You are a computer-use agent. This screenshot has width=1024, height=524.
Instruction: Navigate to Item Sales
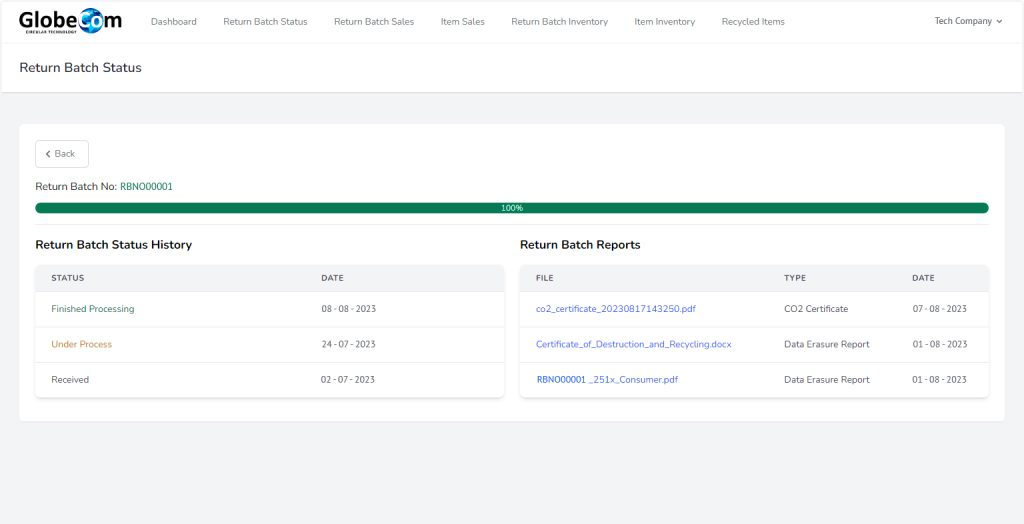(462, 22)
